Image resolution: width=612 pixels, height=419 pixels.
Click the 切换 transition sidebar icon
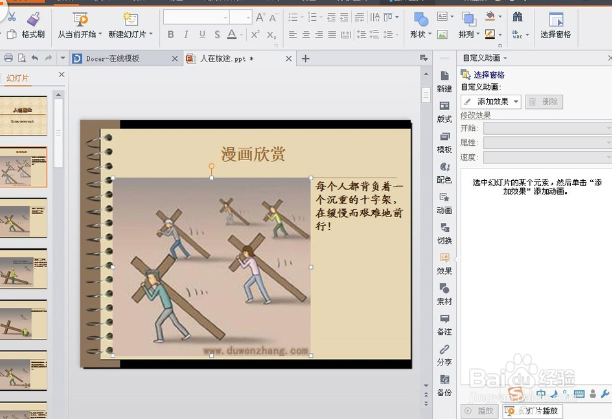[x=445, y=233]
